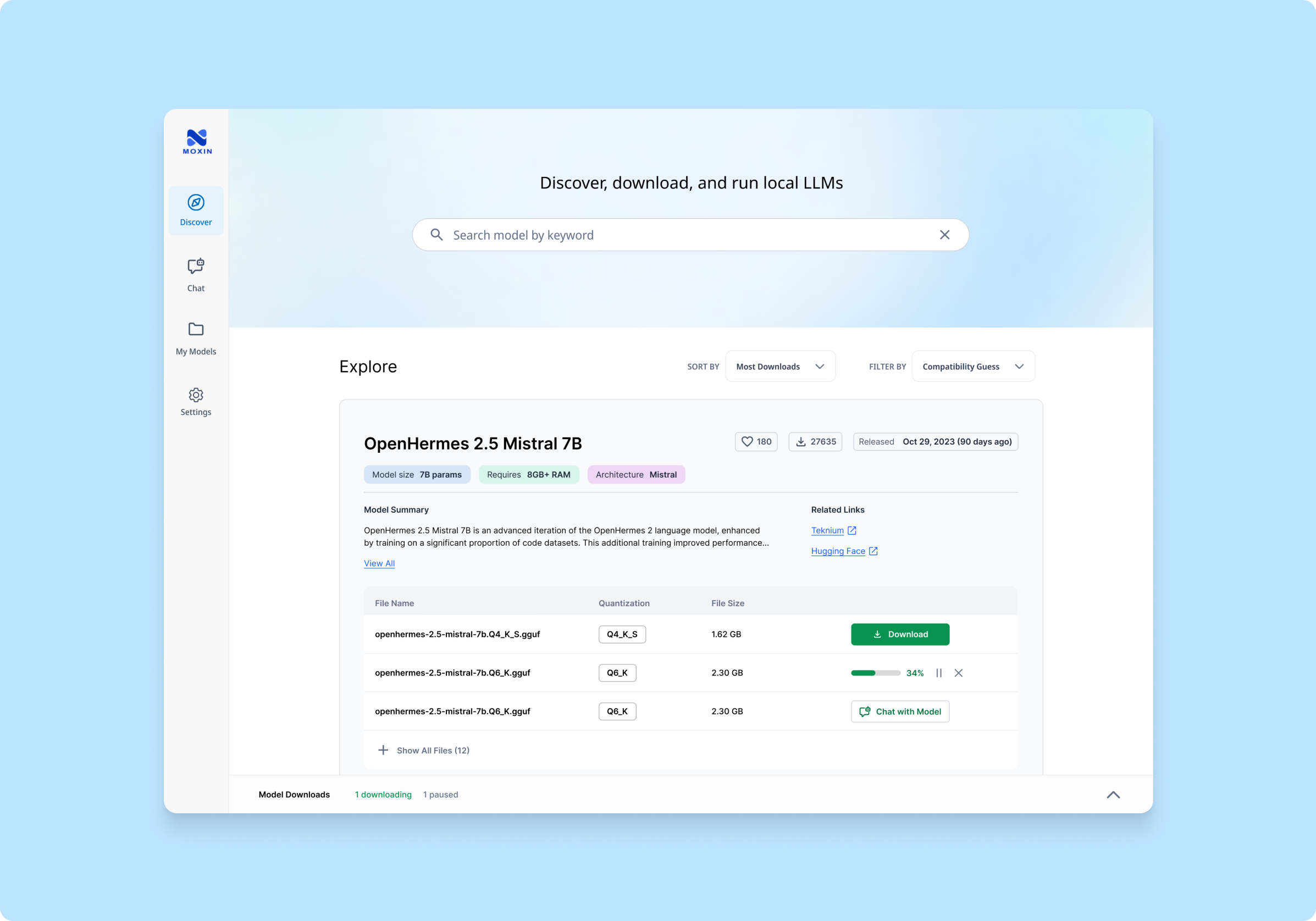The image size is (1316, 921).
Task: Click the Moxin logo in sidebar
Action: 197,142
